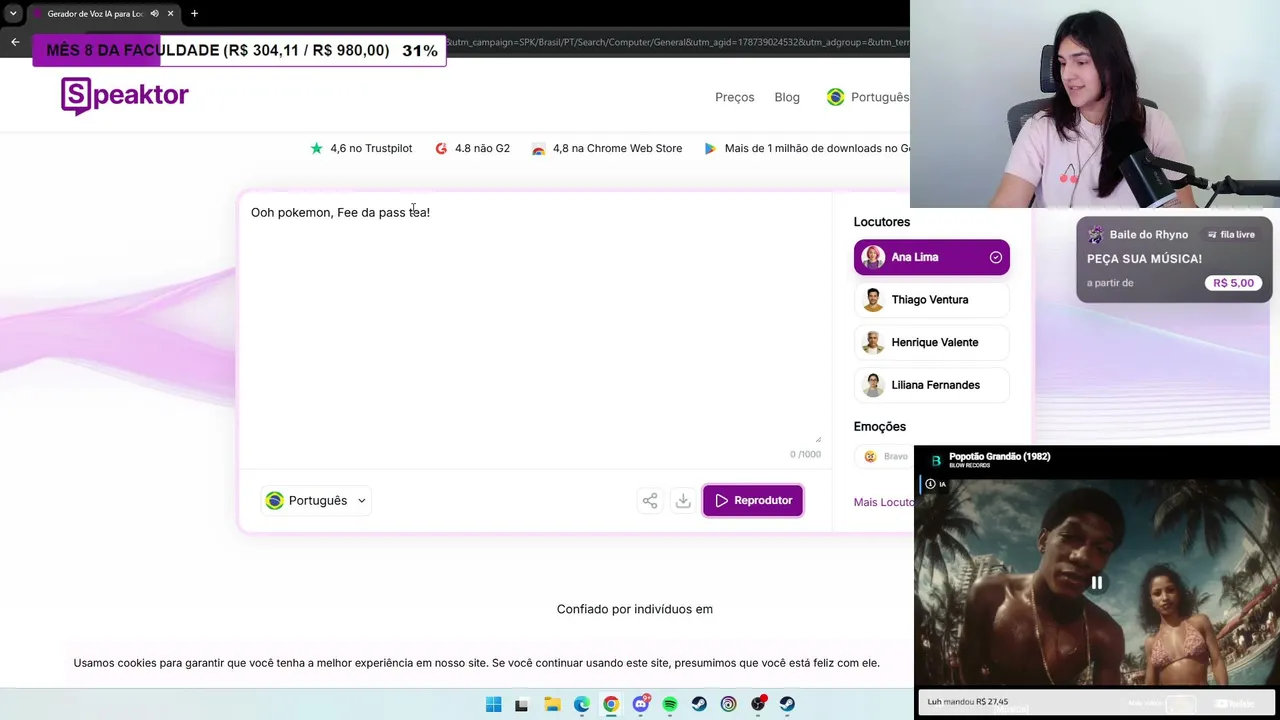Launch Microsoft Edge from the taskbar
This screenshot has width=1280, height=720.
pyautogui.click(x=581, y=704)
